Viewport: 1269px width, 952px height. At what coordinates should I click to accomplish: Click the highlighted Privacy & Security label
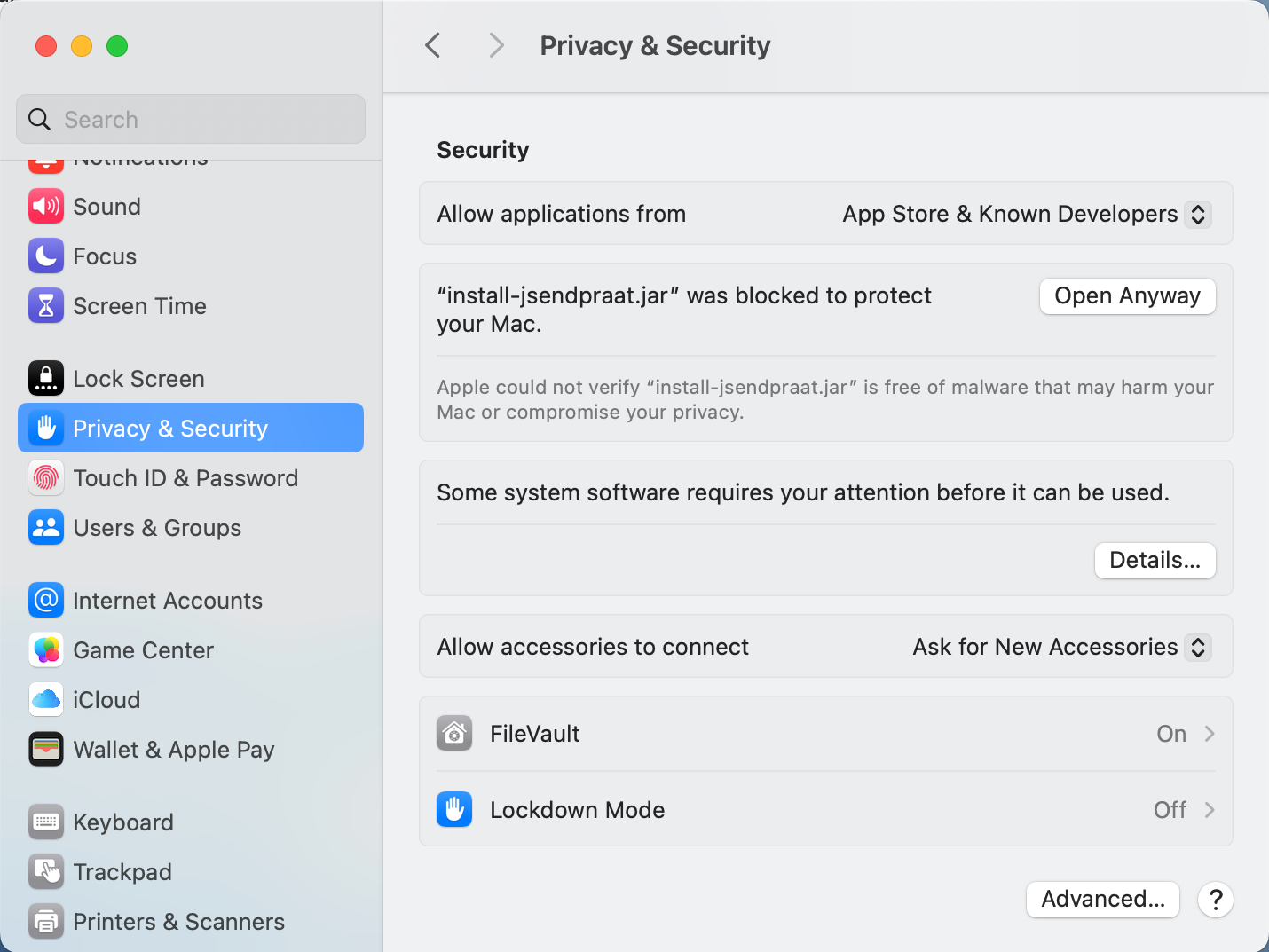coord(170,429)
